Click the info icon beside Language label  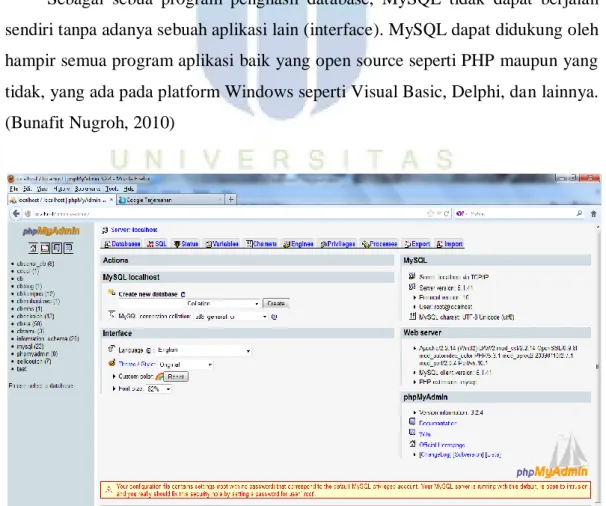coord(148,351)
